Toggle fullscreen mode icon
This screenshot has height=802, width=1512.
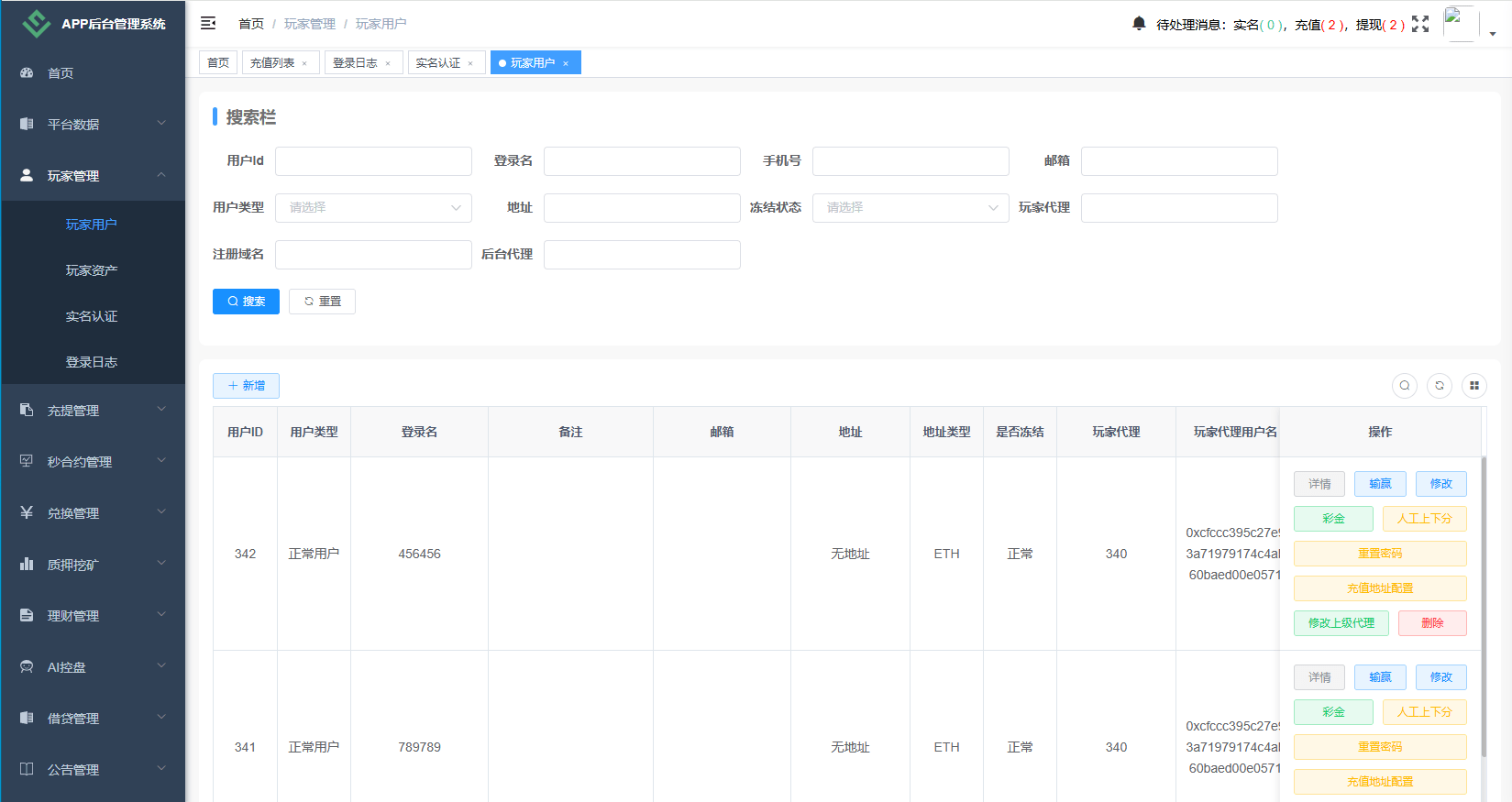click(1420, 24)
